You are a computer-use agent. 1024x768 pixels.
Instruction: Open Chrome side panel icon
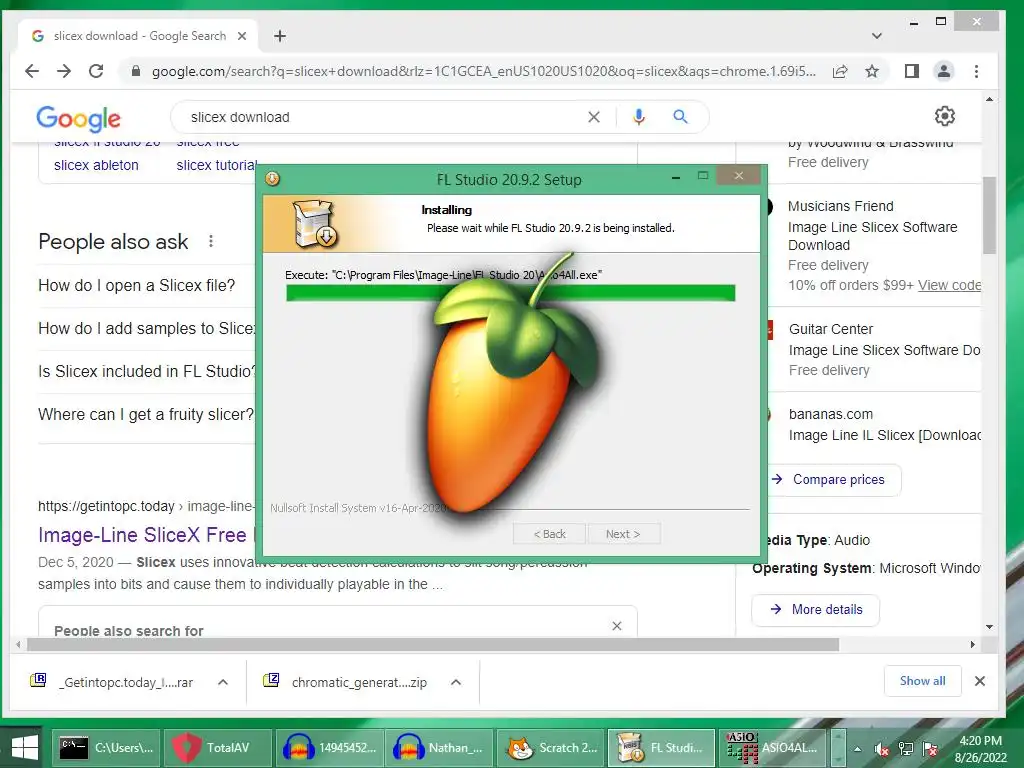pyautogui.click(x=912, y=71)
